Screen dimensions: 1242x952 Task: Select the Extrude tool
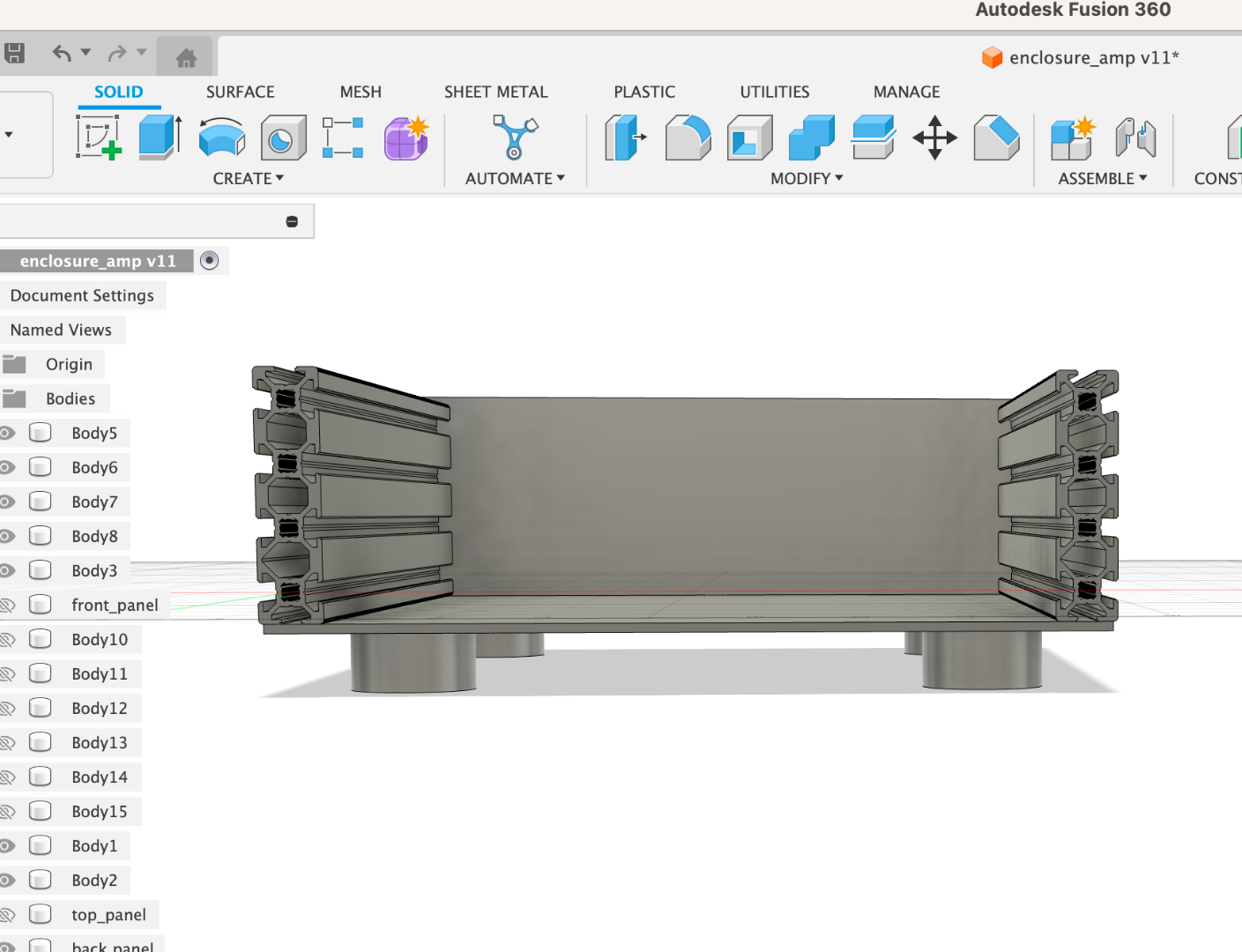(x=160, y=138)
